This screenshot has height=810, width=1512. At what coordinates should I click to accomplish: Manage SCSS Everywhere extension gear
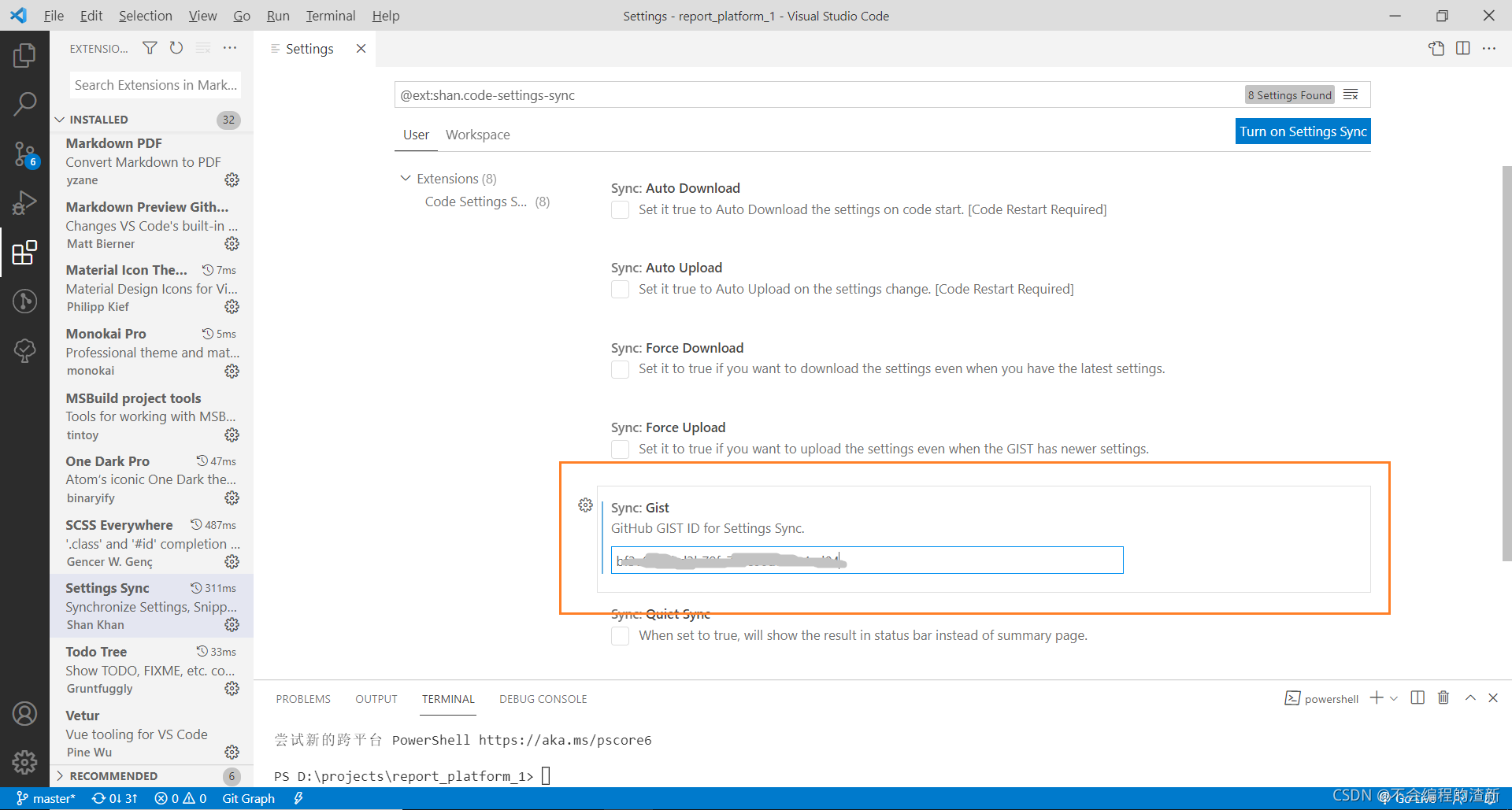click(x=232, y=562)
